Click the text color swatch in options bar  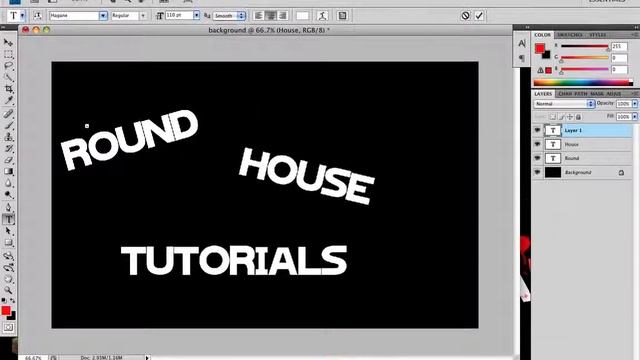tap(302, 16)
